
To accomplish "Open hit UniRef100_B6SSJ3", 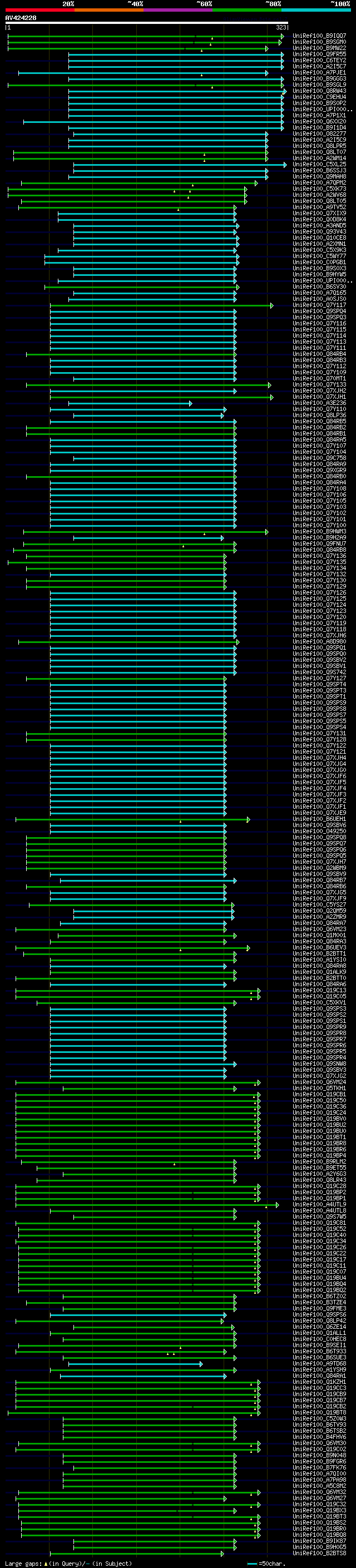I will point(319,170).
